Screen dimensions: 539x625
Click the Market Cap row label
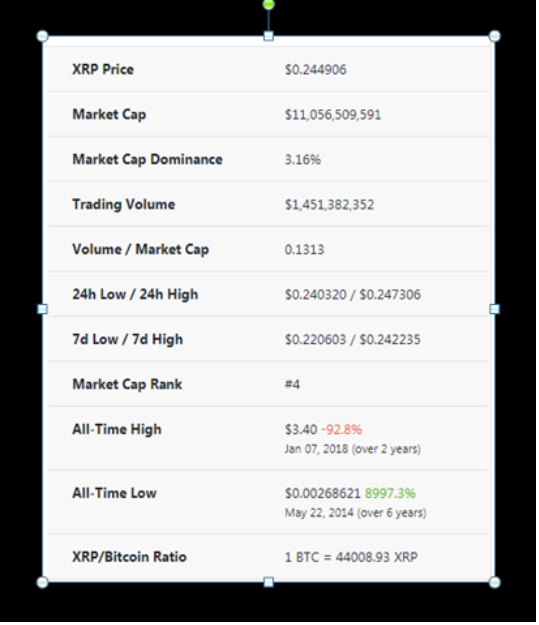109,115
